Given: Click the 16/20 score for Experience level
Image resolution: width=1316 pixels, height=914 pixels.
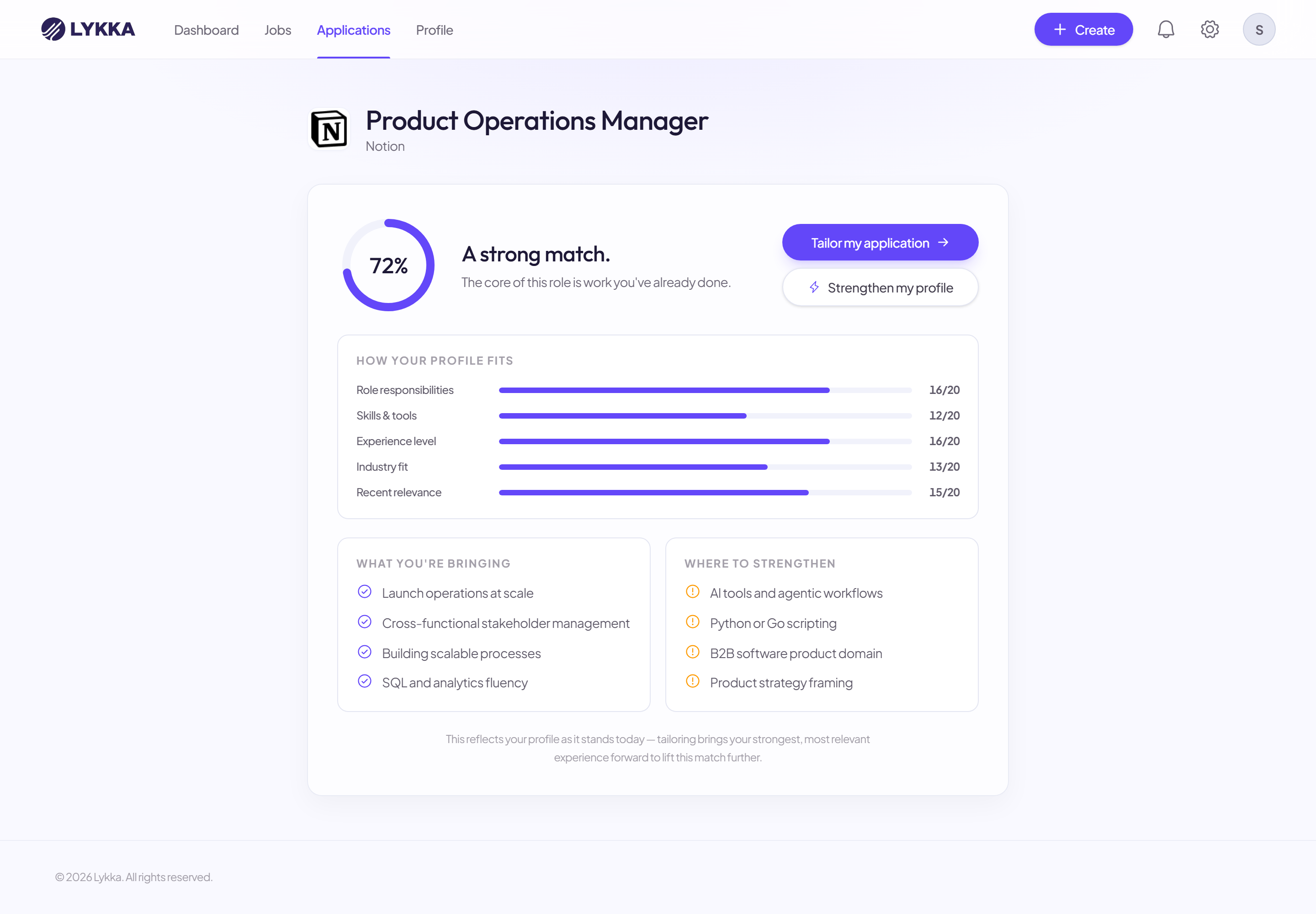Looking at the screenshot, I should point(945,441).
